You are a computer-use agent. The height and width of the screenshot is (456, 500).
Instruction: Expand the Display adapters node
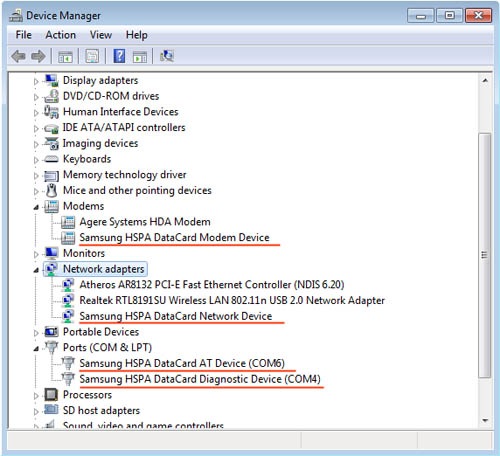pos(36,81)
